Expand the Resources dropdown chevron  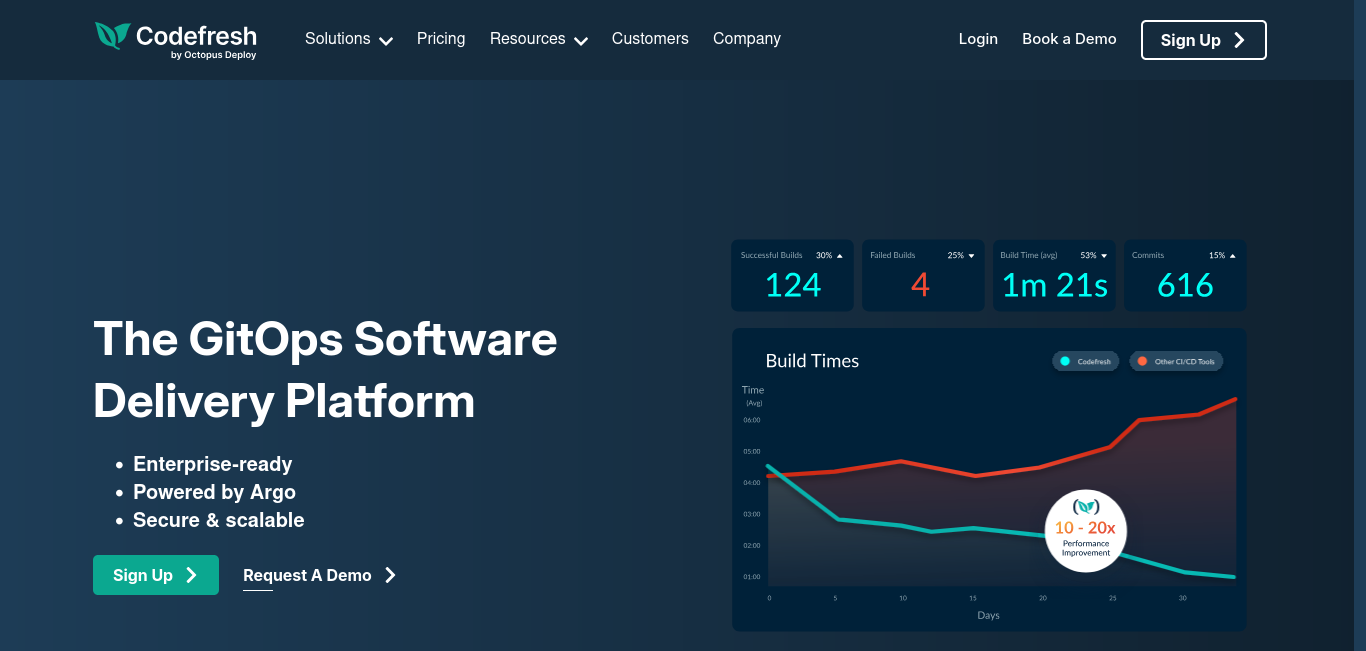tap(580, 40)
